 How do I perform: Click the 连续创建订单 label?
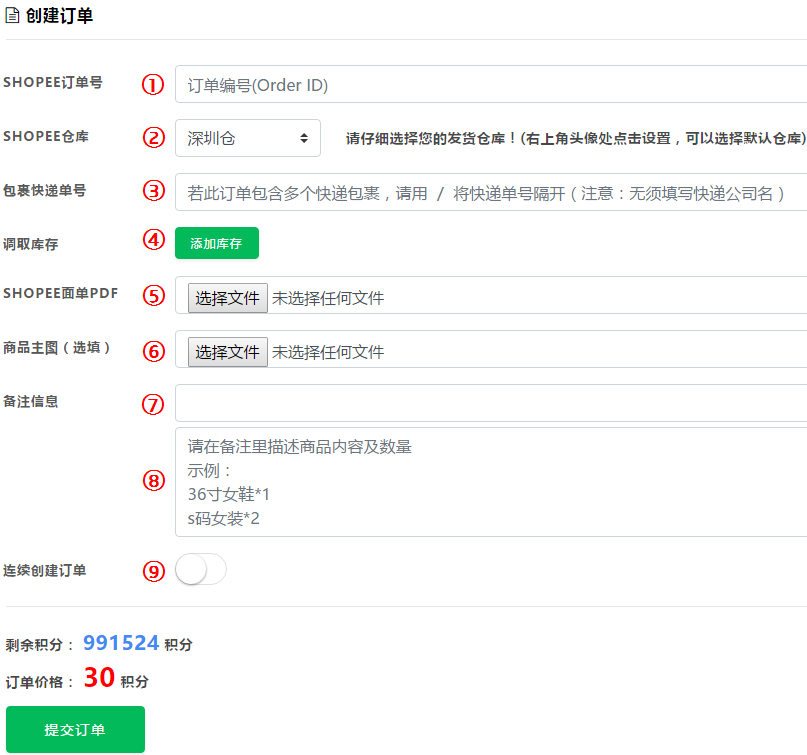[x=45, y=570]
